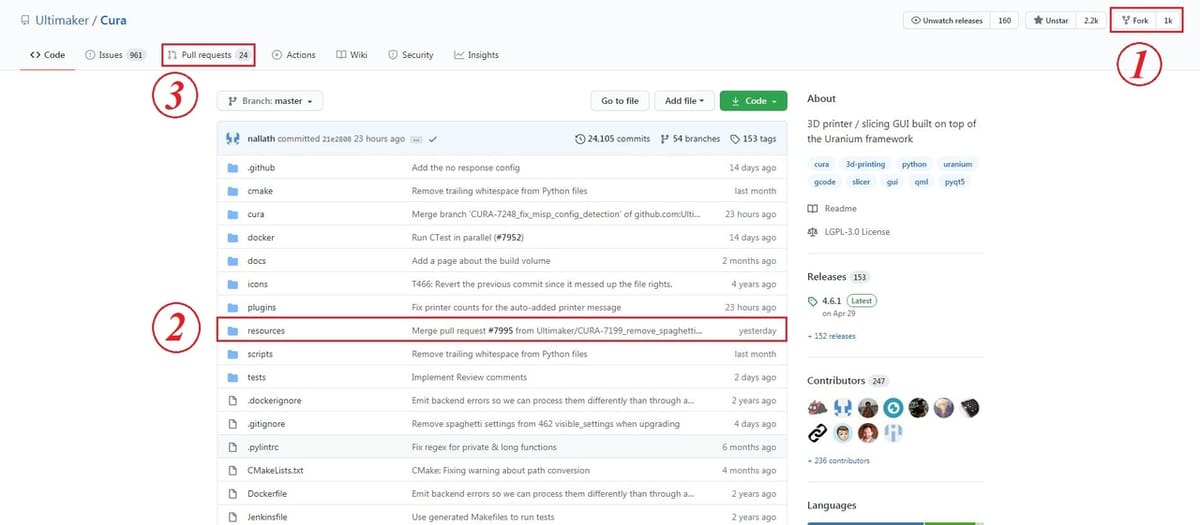Open the Issues tab
Viewport: 1200px width, 525px height.
point(115,55)
